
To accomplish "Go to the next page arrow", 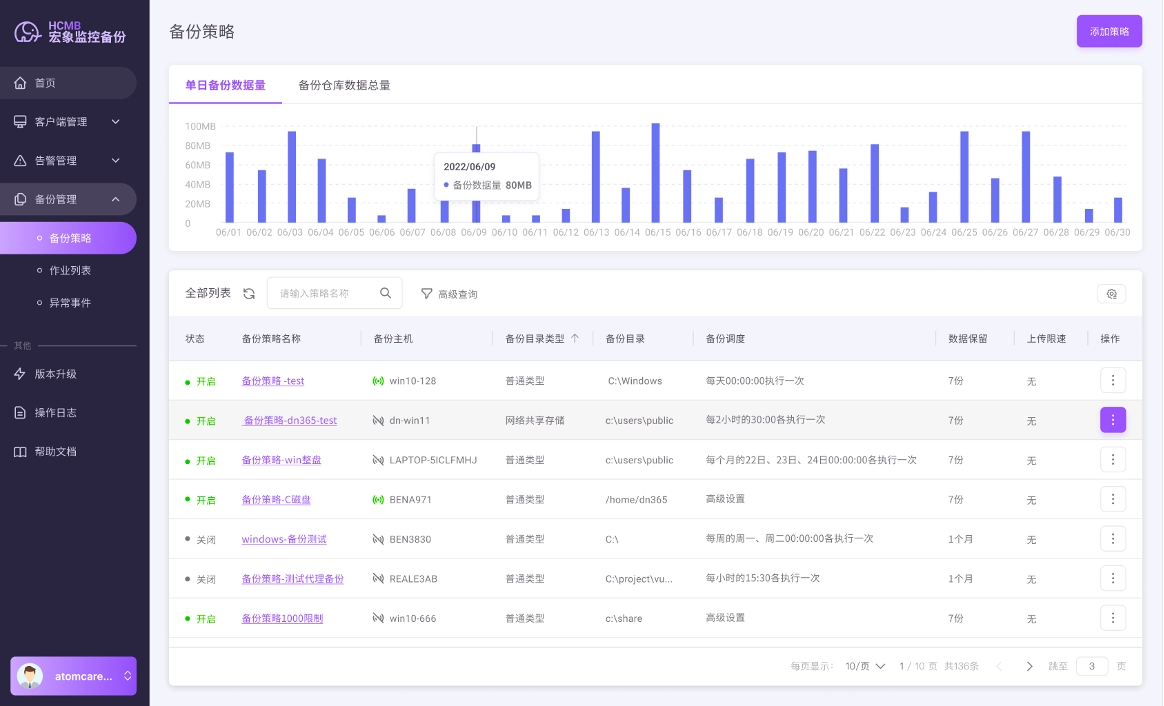I will click(x=1029, y=666).
